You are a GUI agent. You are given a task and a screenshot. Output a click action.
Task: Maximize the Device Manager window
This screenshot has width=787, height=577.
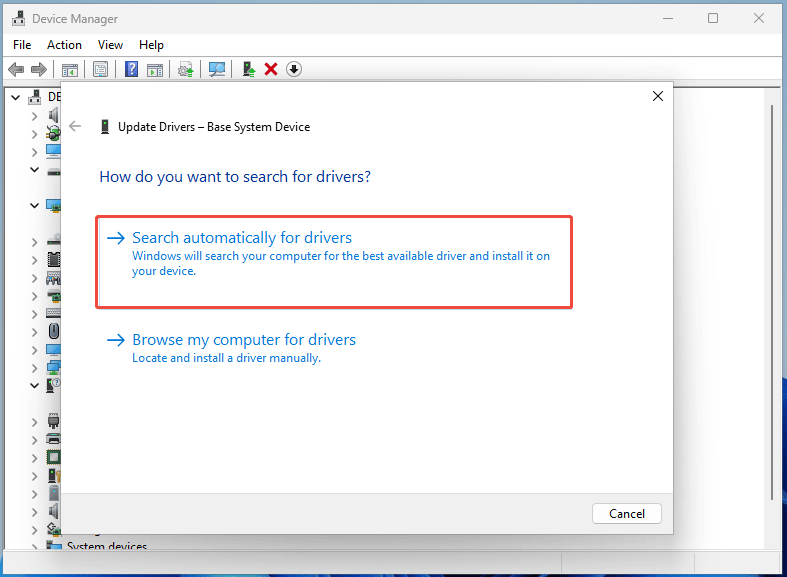tap(713, 19)
